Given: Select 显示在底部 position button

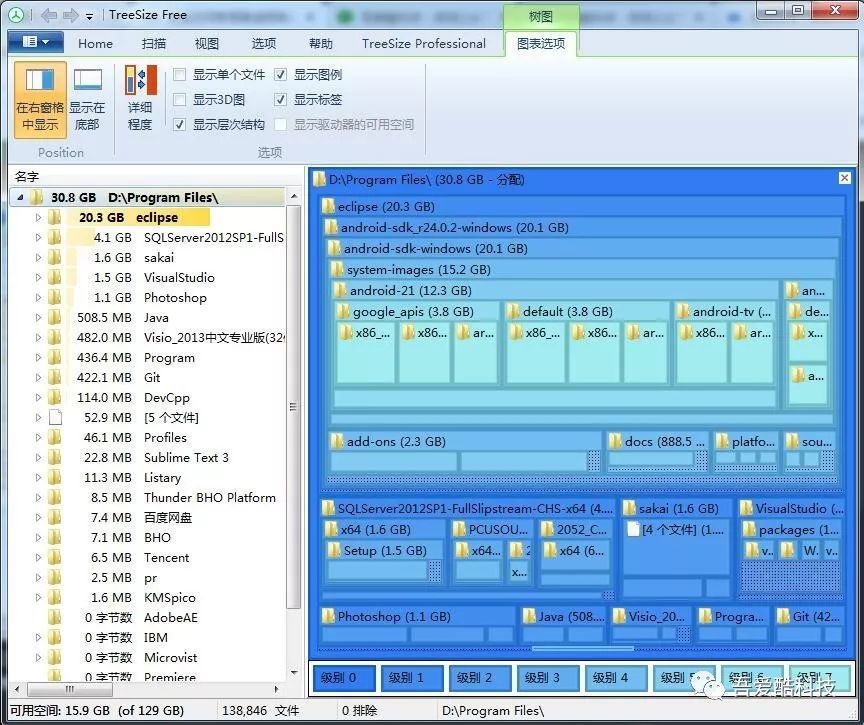Looking at the screenshot, I should 87,100.
